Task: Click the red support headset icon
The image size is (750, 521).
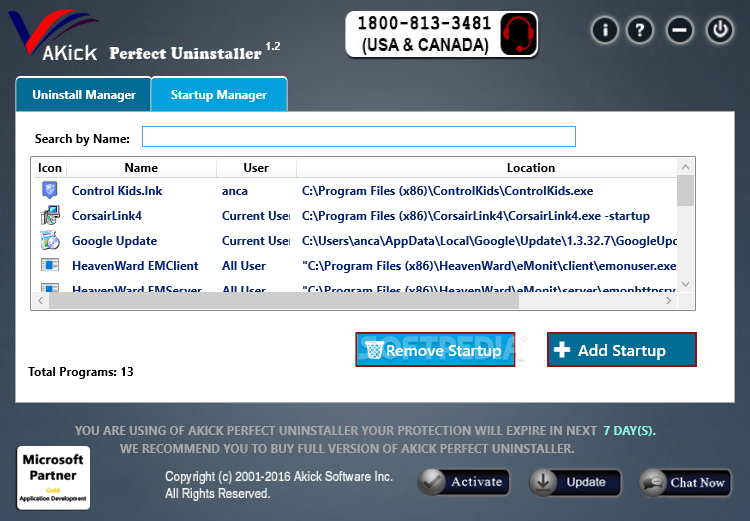Action: [518, 34]
